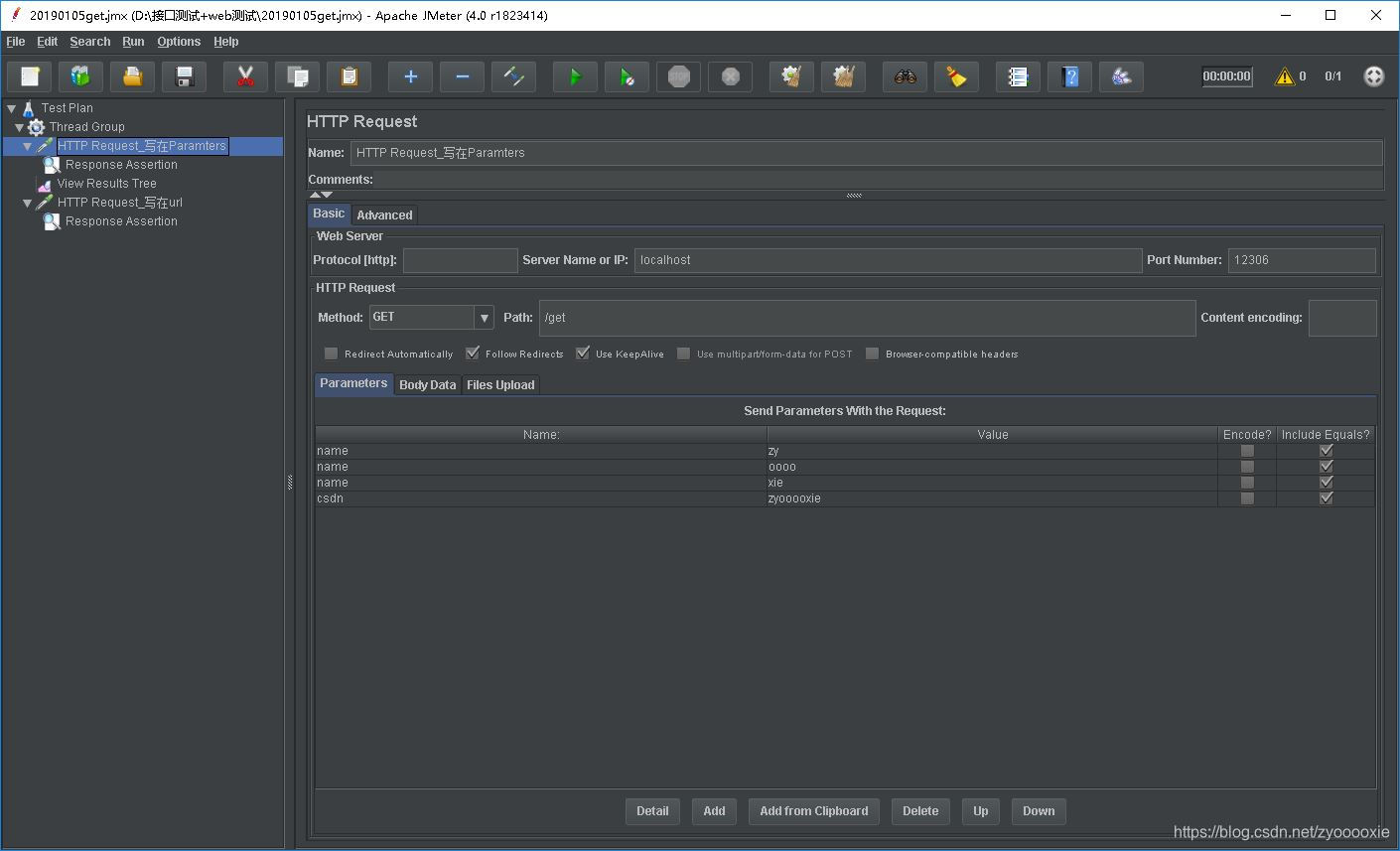Click the Toggle enable/disable icon
The height and width of the screenshot is (851, 1400).
pos(514,76)
